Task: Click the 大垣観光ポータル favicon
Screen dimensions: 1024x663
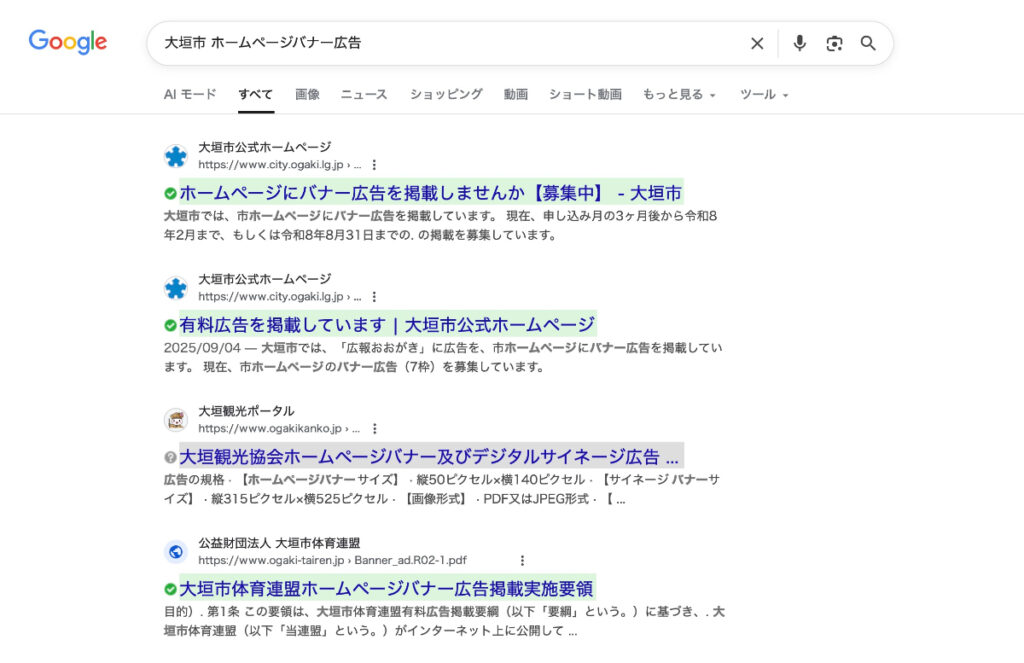Action: (176, 420)
